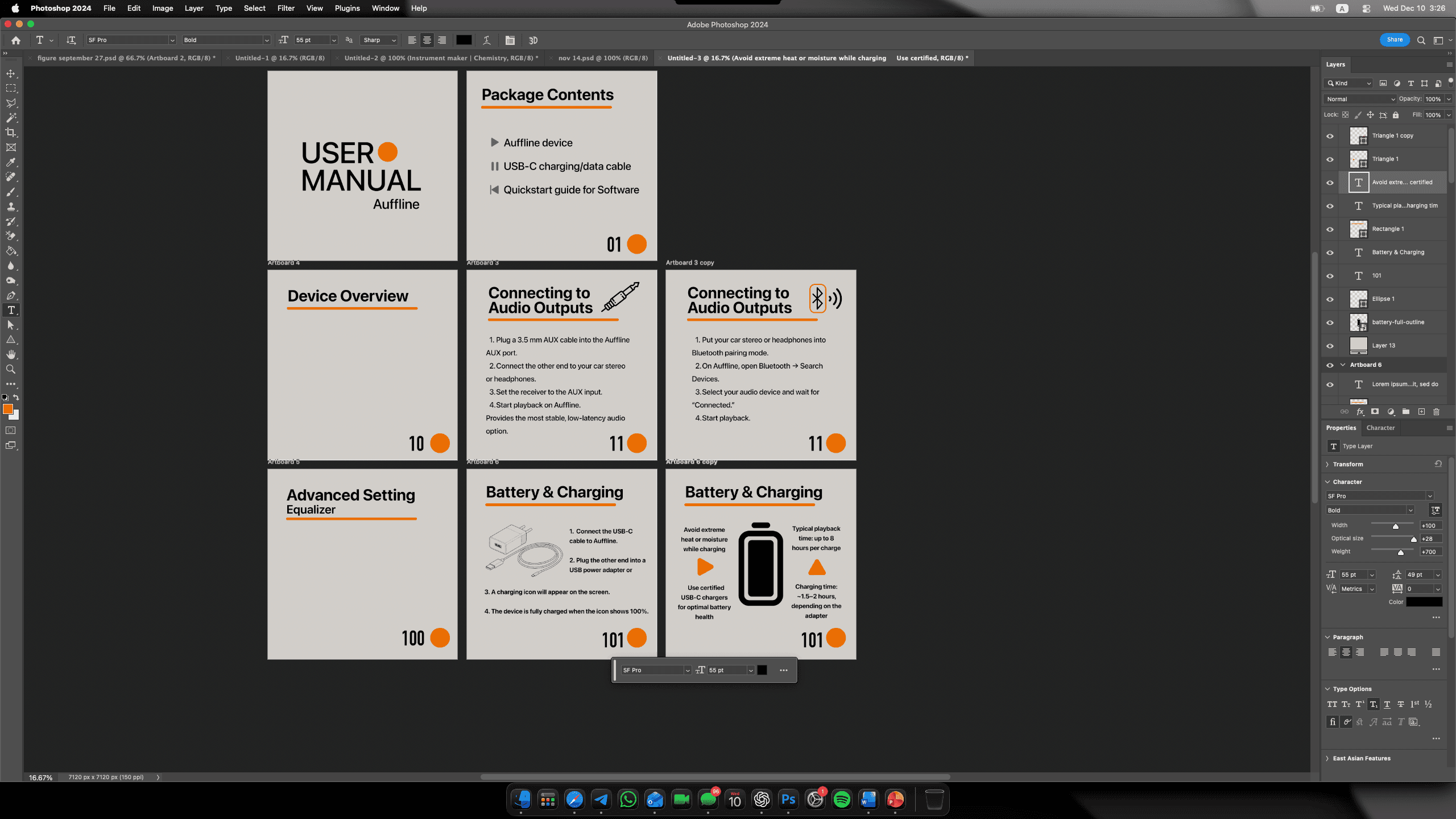
Task: Hide the Triangle 1 copy layer
Action: point(1330,136)
